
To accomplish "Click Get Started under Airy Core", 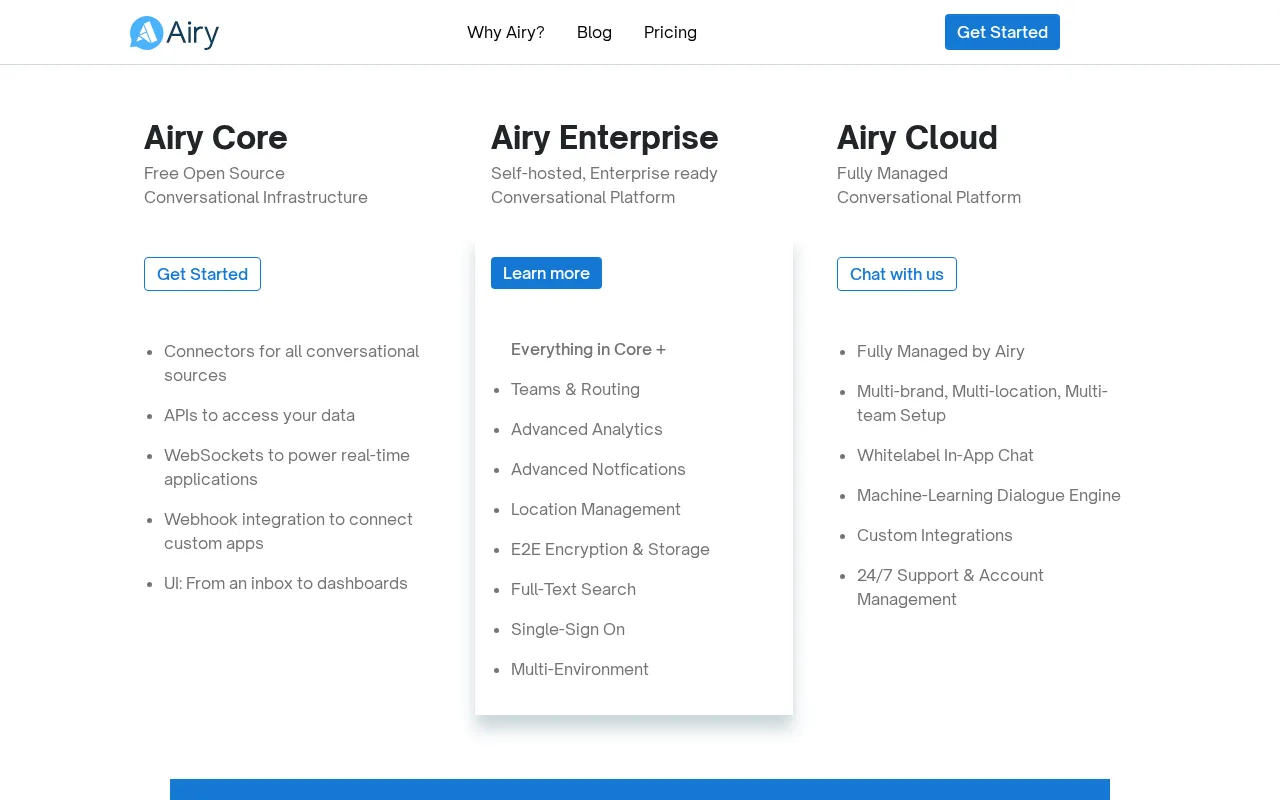I will click(x=202, y=274).
